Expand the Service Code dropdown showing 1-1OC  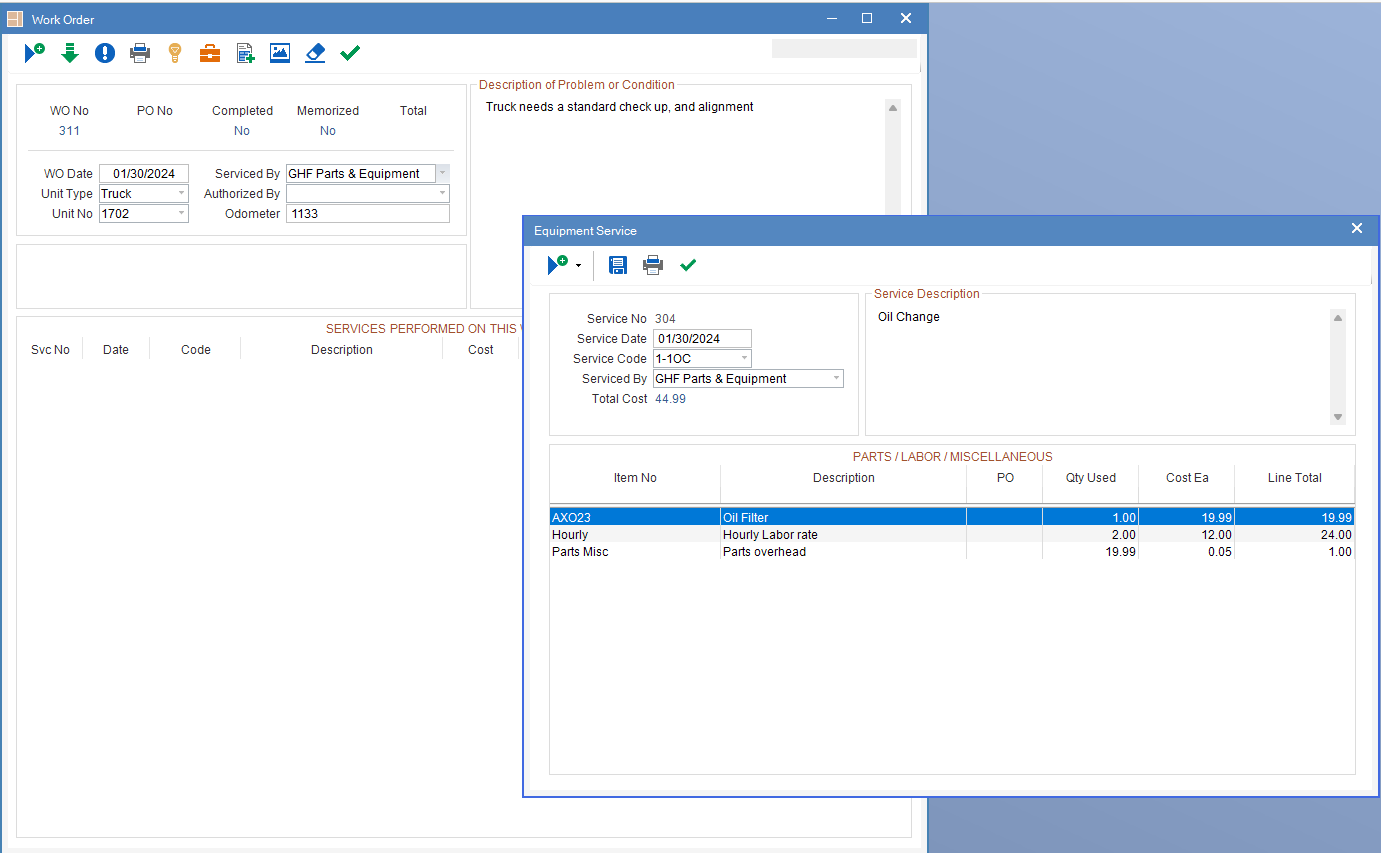click(744, 358)
